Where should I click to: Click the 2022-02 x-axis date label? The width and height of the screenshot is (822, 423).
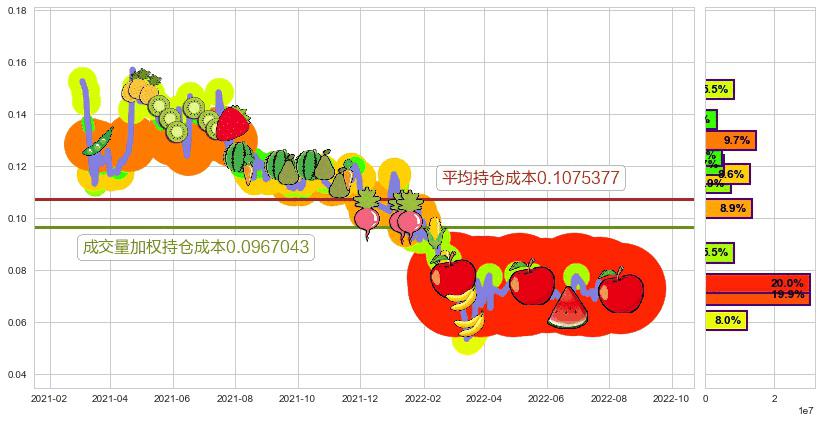click(x=422, y=399)
